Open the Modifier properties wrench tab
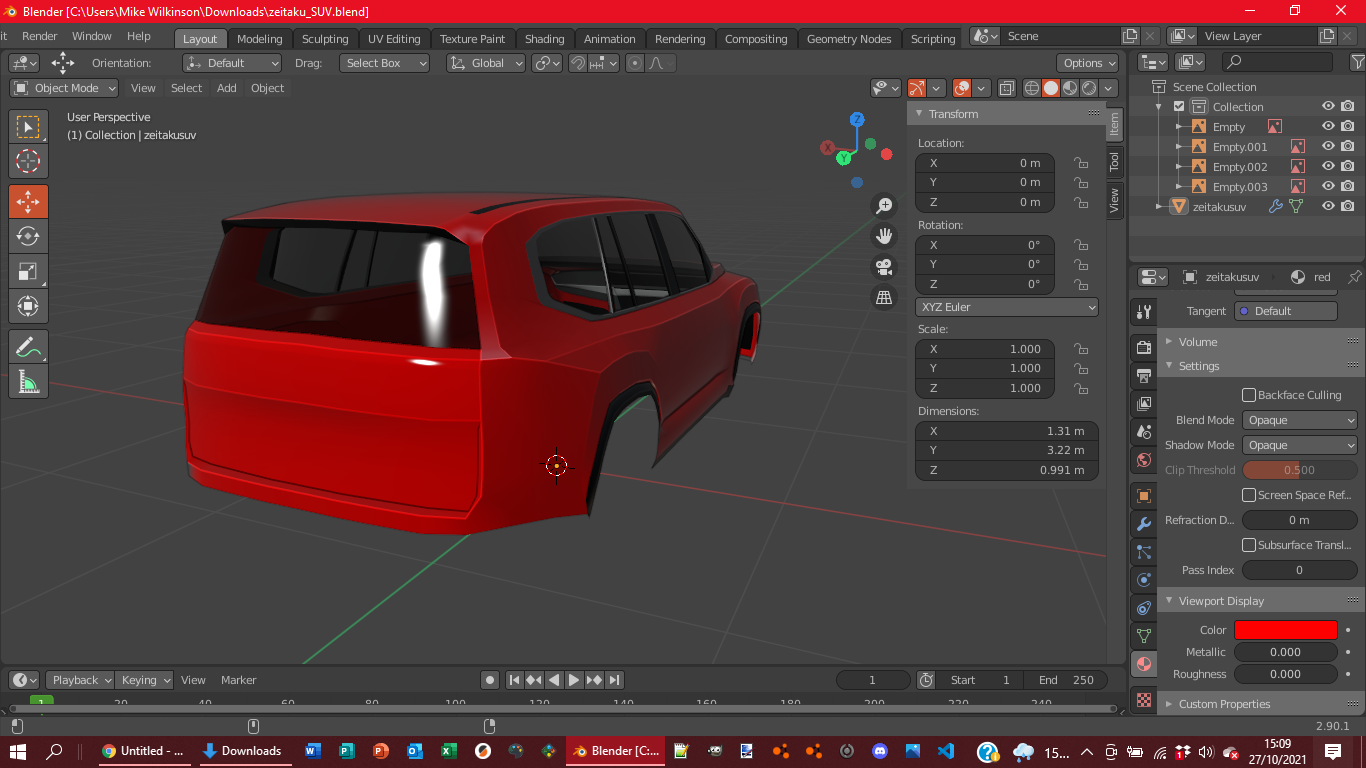 point(1144,524)
